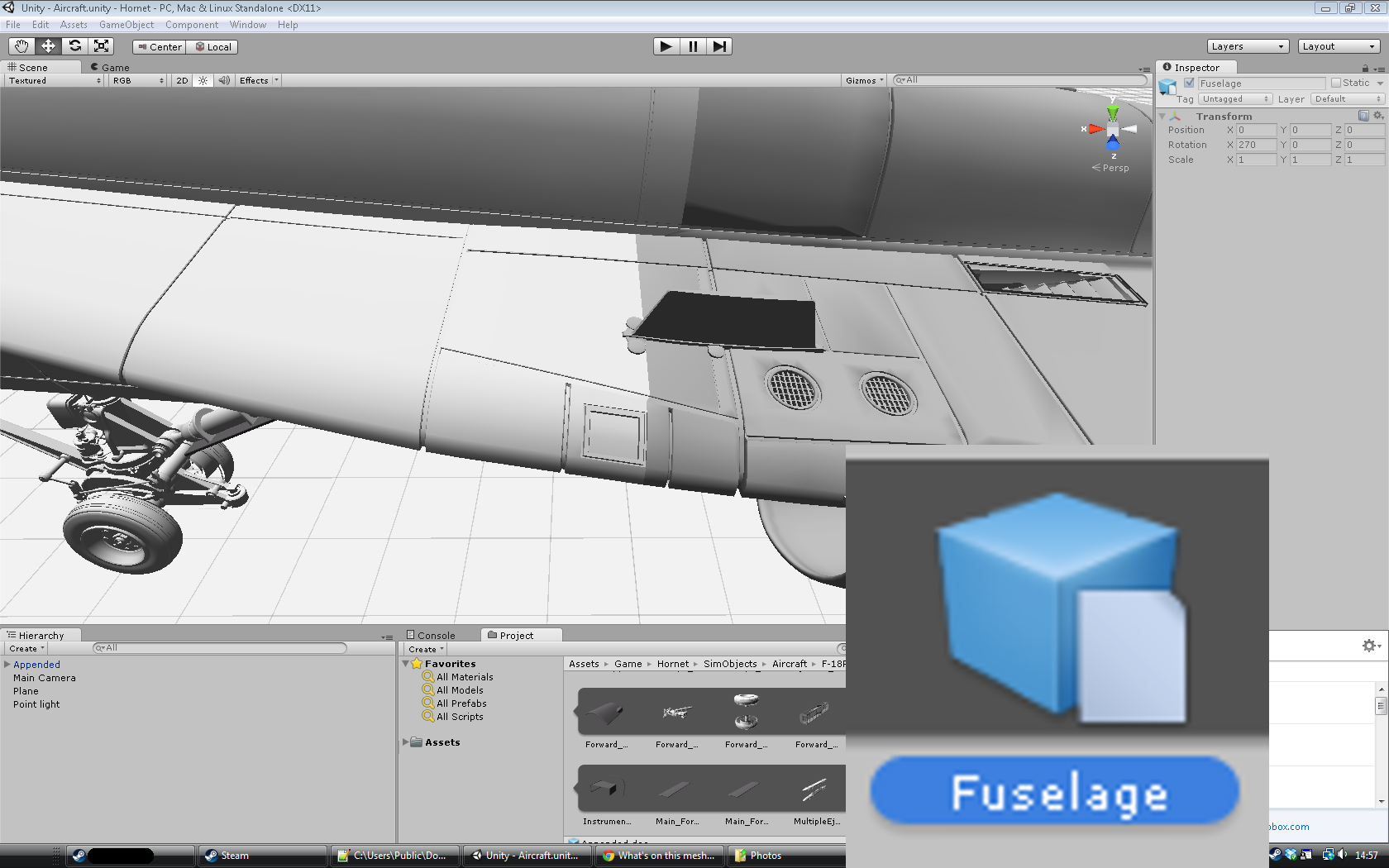Select the Hand pan tool
The height and width of the screenshot is (868, 1389).
click(21, 46)
